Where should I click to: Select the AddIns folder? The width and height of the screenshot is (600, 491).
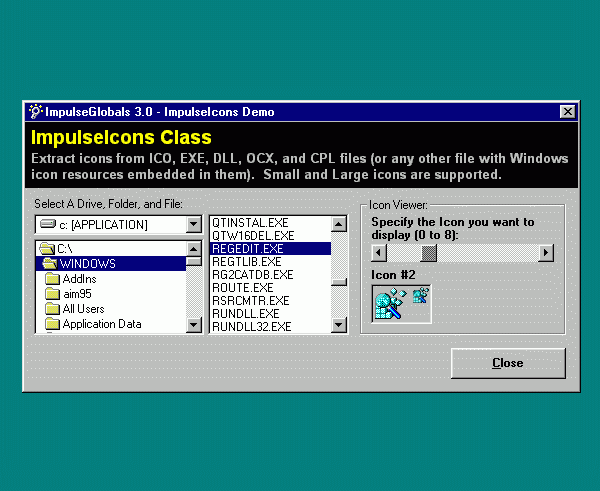111,279
